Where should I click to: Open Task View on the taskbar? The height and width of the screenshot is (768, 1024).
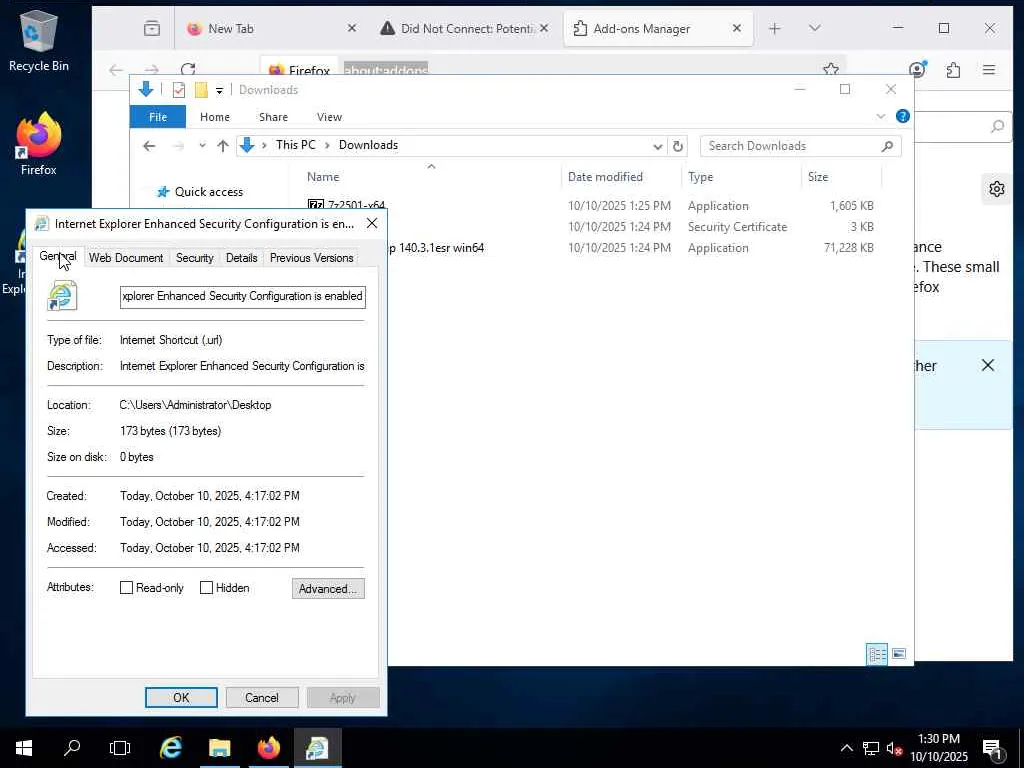[120, 748]
